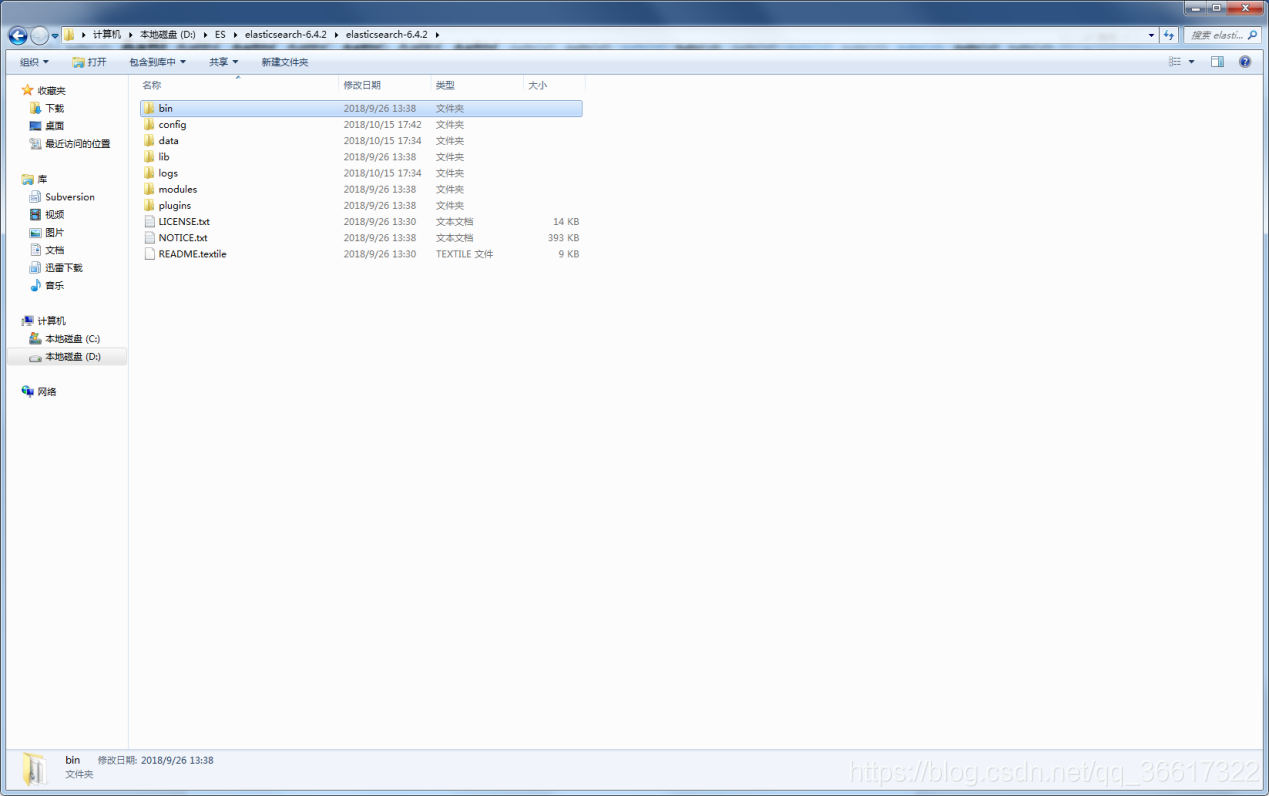This screenshot has width=1269, height=796.
Task: Sort by the 类型 column header
Action: click(x=477, y=85)
